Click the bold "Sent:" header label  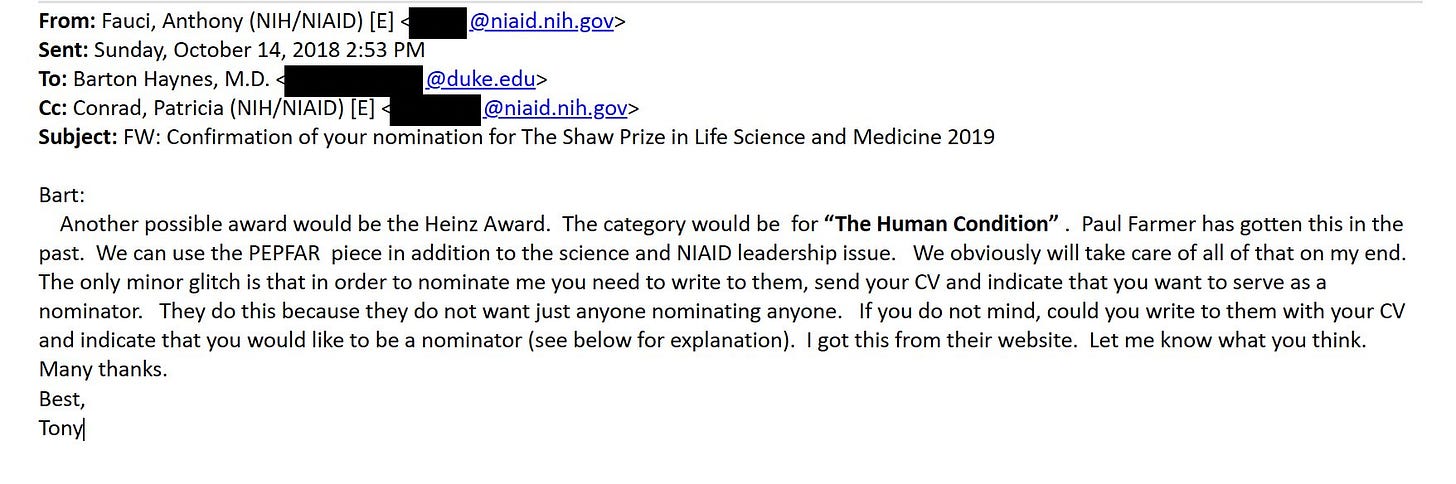click(63, 50)
